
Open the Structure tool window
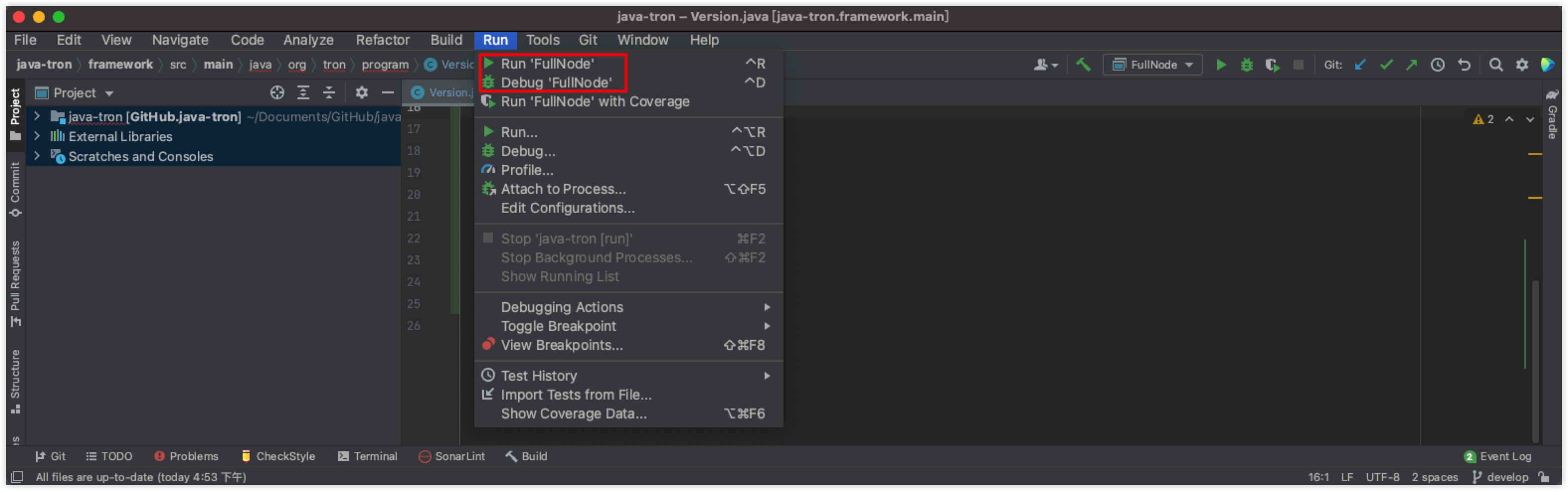pos(15,382)
